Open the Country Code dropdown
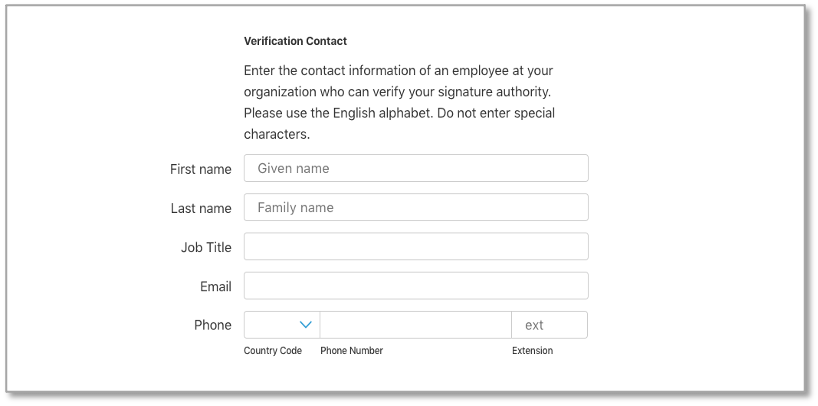Viewport: 818px width, 406px height. click(281, 325)
